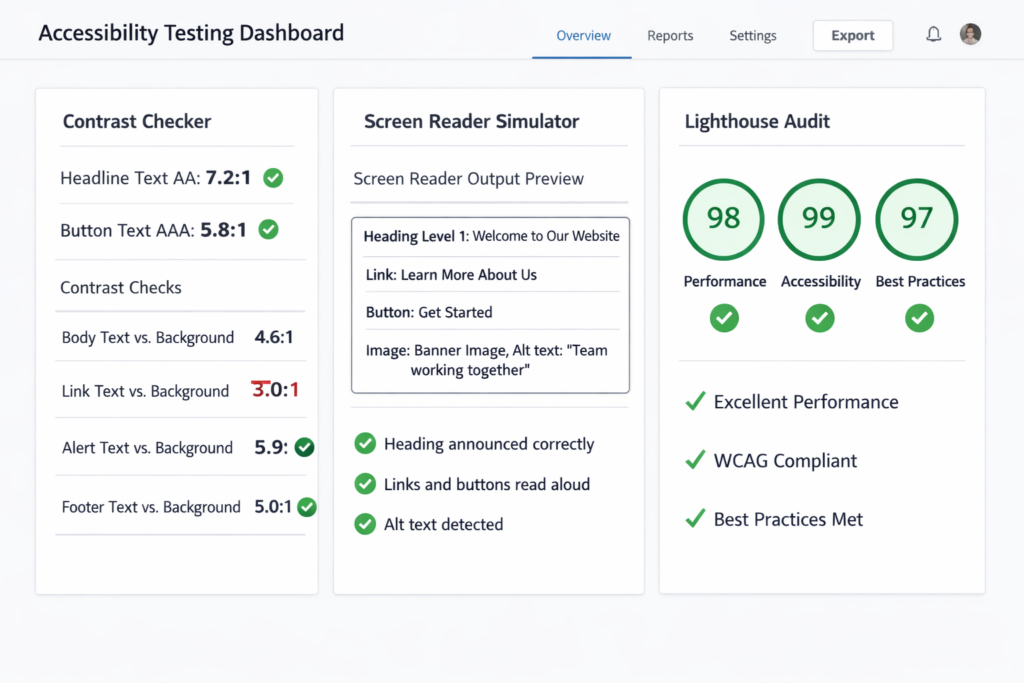
Task: Click checkmark beside Footer Text contrast ratio
Action: pos(307,507)
